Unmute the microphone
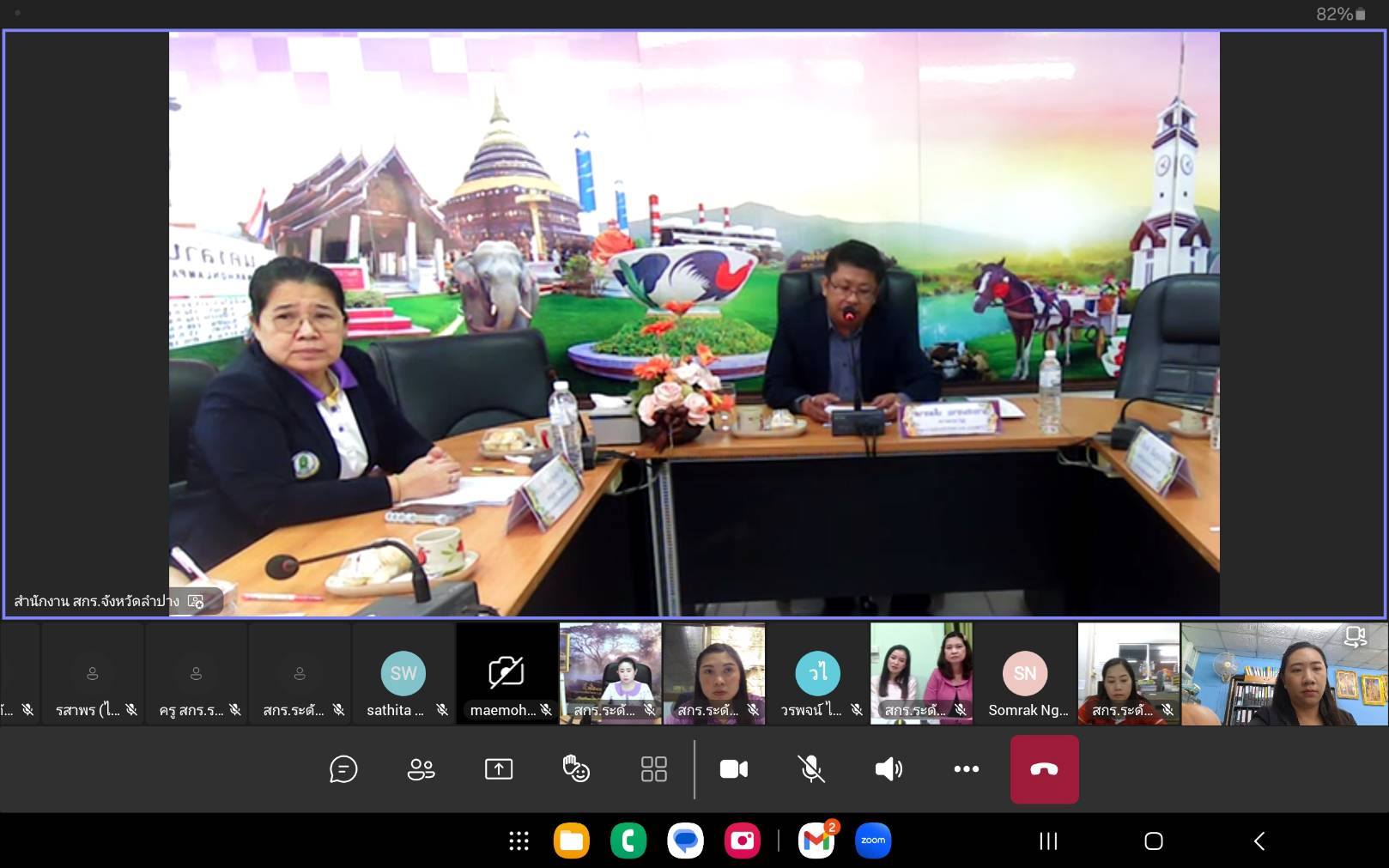Viewport: 1389px width, 868px height. [811, 769]
